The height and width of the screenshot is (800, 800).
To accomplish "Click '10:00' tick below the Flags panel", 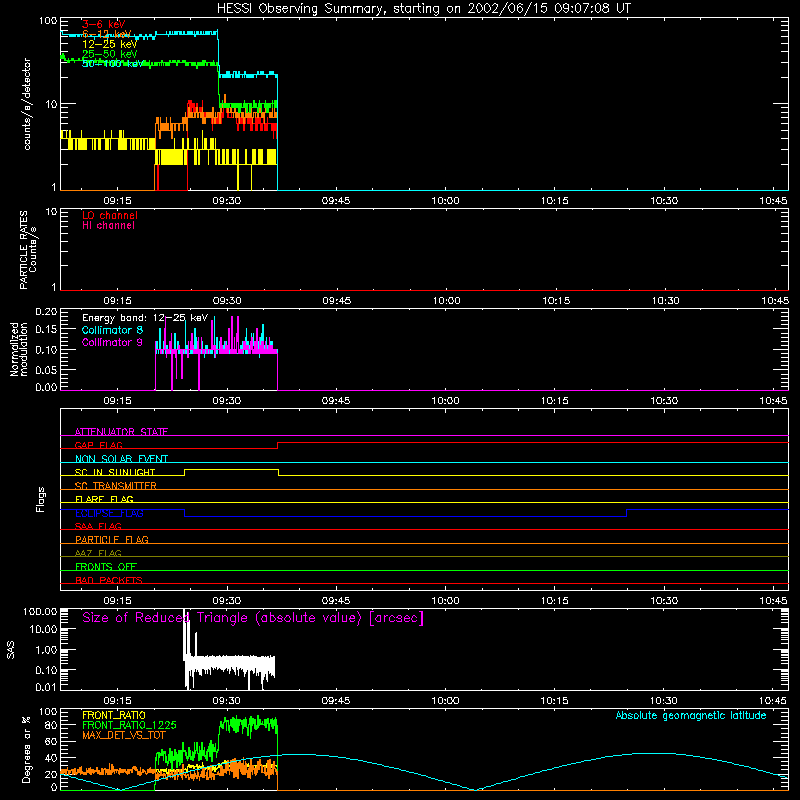I will pyautogui.click(x=445, y=601).
